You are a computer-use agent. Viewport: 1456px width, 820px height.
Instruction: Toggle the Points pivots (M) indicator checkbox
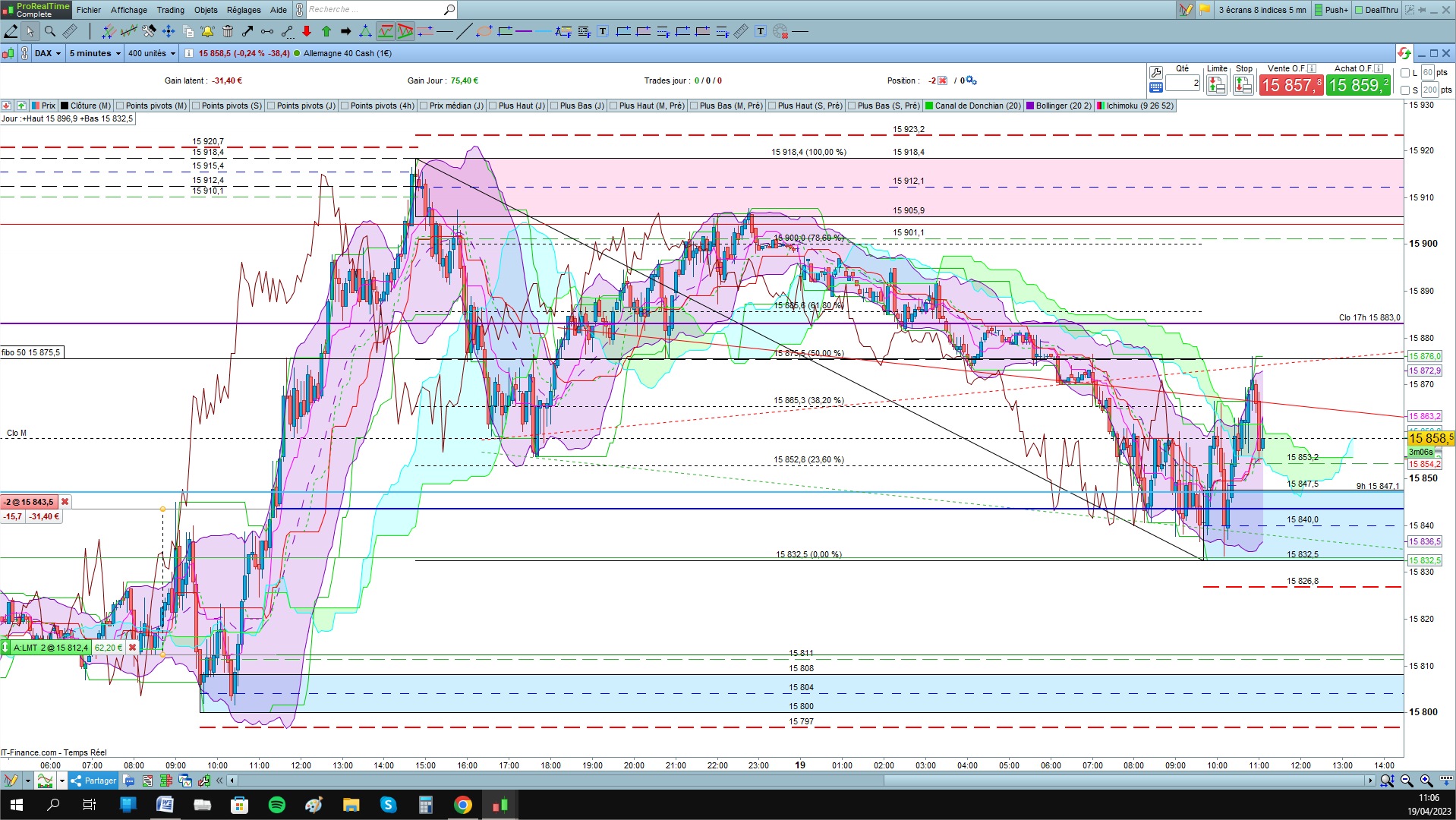(120, 106)
